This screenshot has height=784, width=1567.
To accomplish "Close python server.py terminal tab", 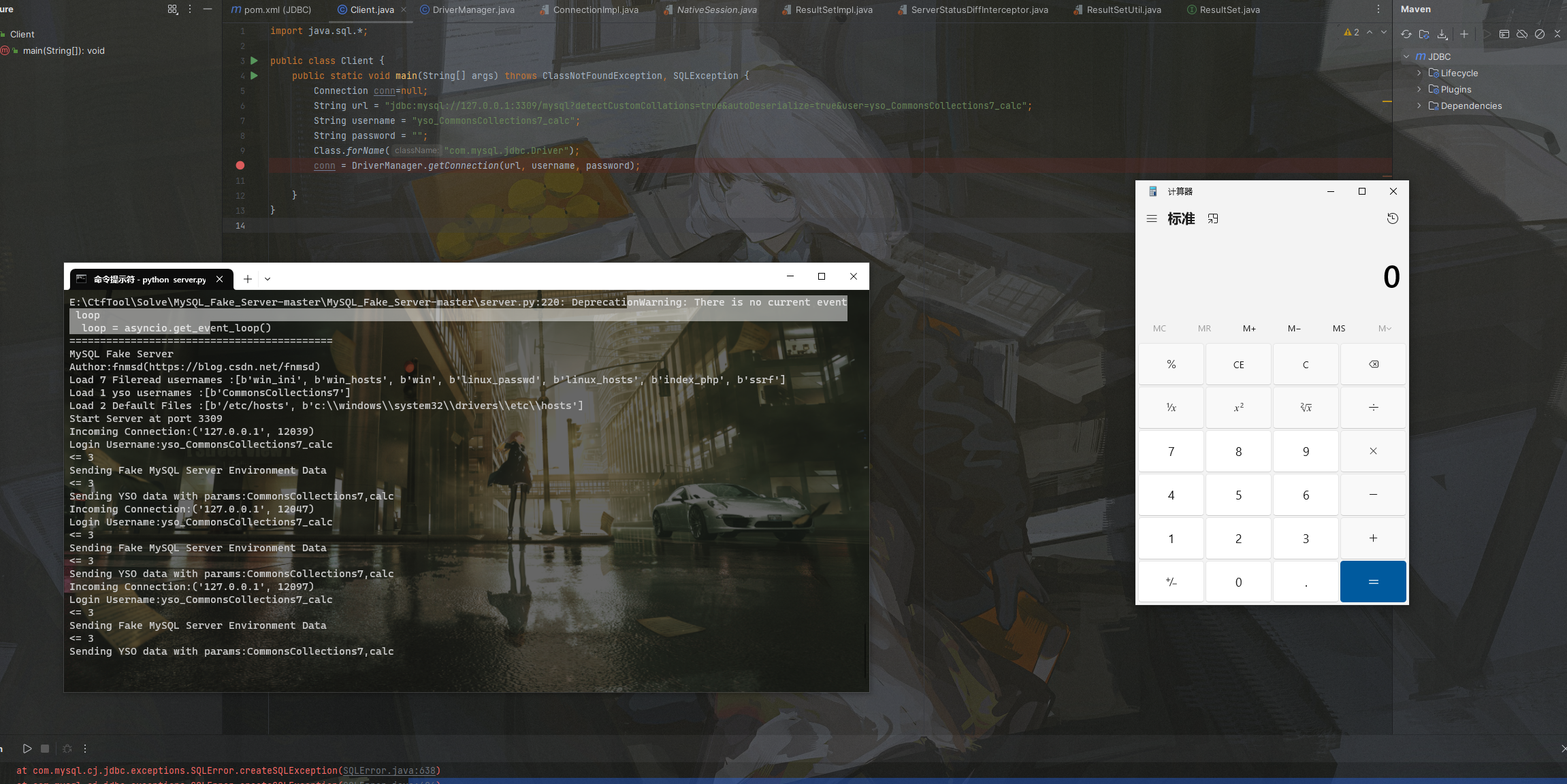I will tap(219, 279).
